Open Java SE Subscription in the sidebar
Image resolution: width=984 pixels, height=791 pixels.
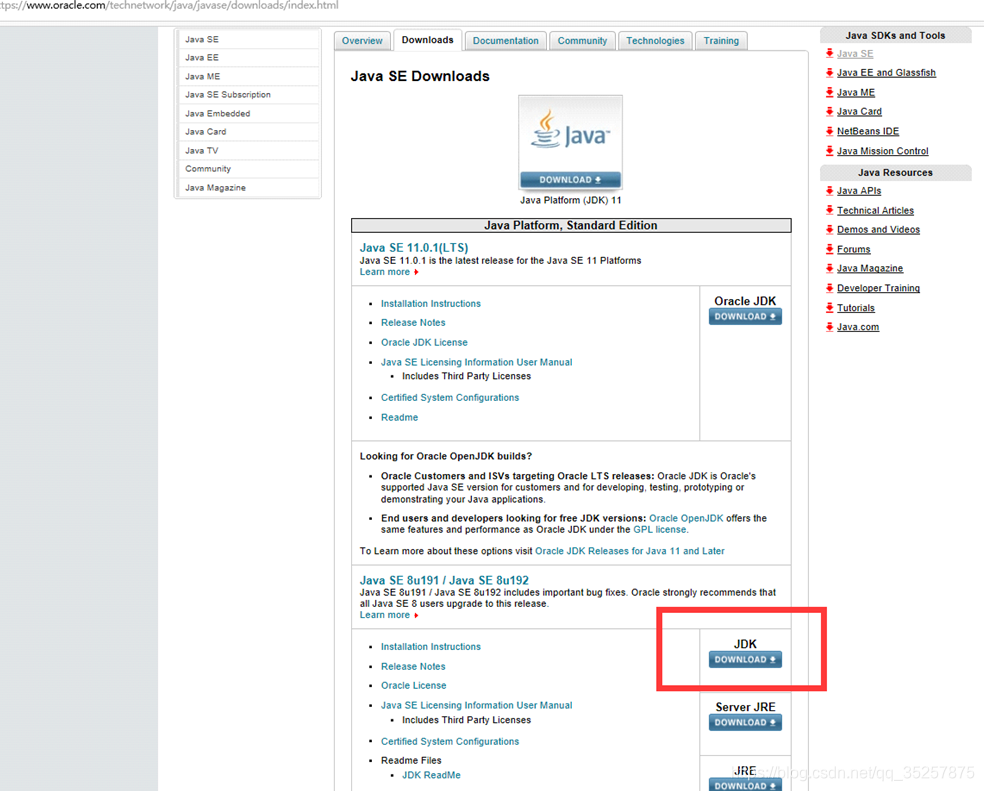tap(249, 94)
